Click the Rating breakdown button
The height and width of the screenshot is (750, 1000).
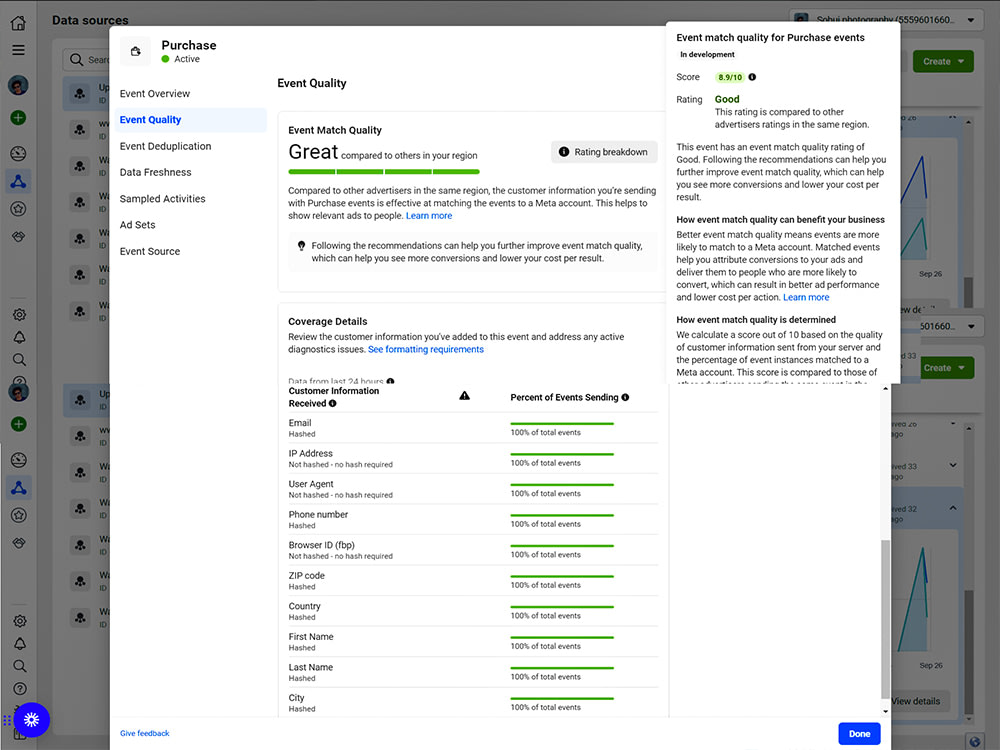click(x=604, y=152)
